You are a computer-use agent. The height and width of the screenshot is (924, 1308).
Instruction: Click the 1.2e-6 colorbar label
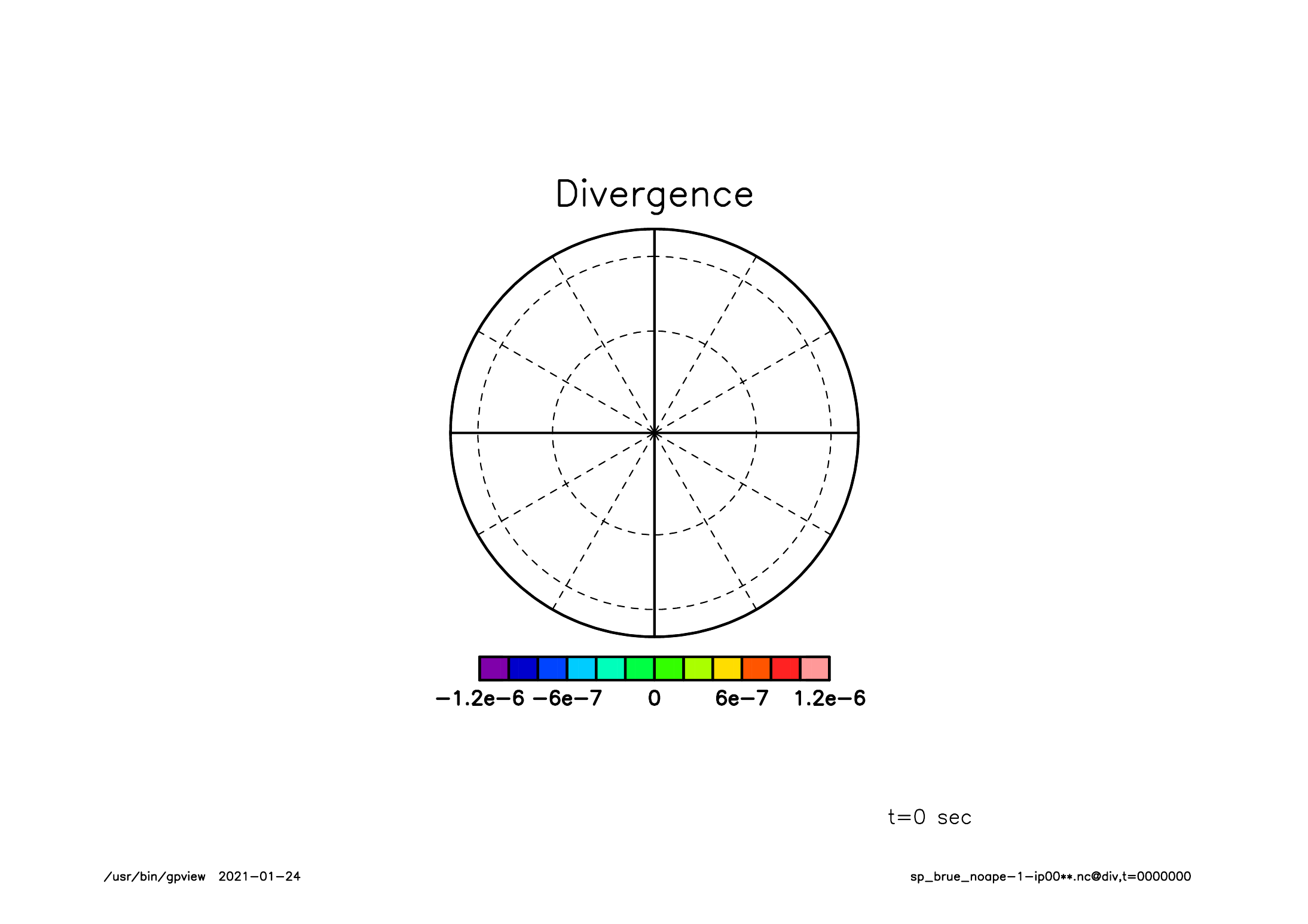[x=829, y=699]
